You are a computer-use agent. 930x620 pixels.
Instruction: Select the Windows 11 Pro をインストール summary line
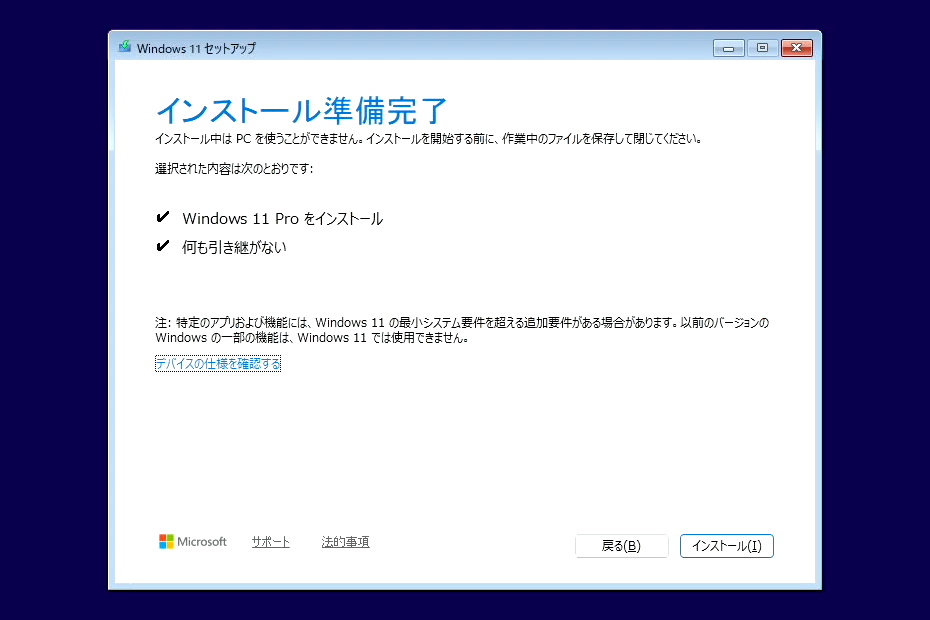[x=283, y=218]
